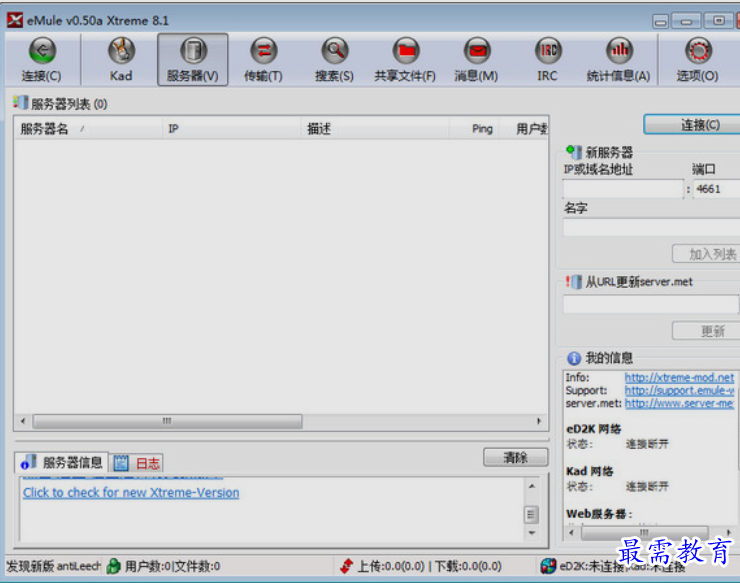Select the Servers (服务器) toolbar icon
Image resolution: width=740 pixels, height=583 pixels.
[x=193, y=51]
